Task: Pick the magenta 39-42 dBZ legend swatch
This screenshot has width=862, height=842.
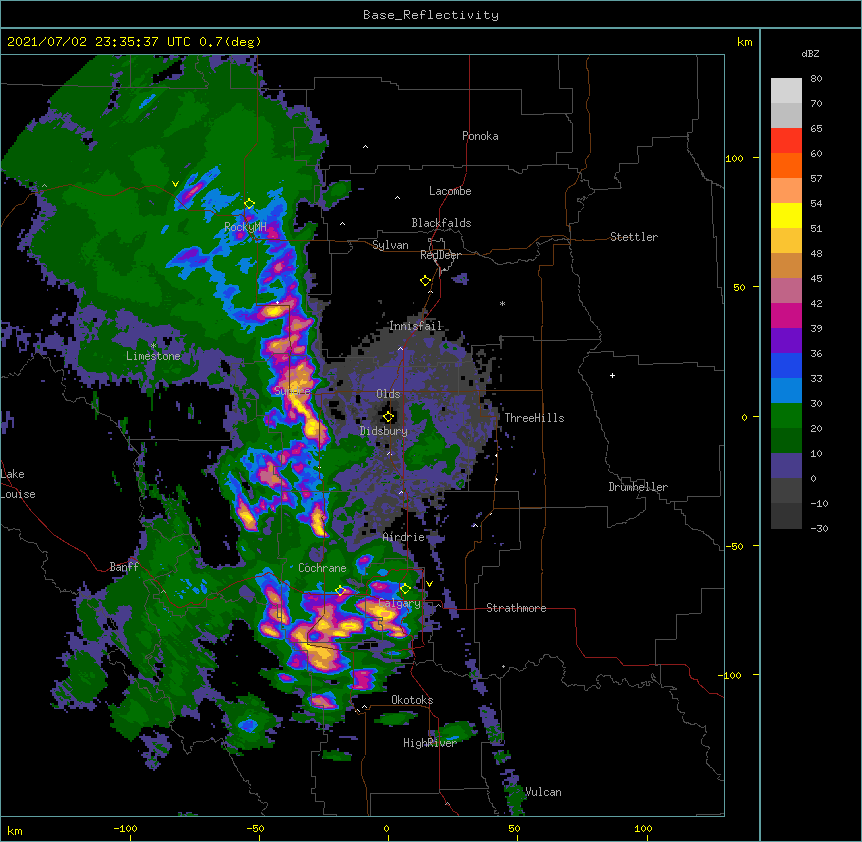Action: [786, 315]
